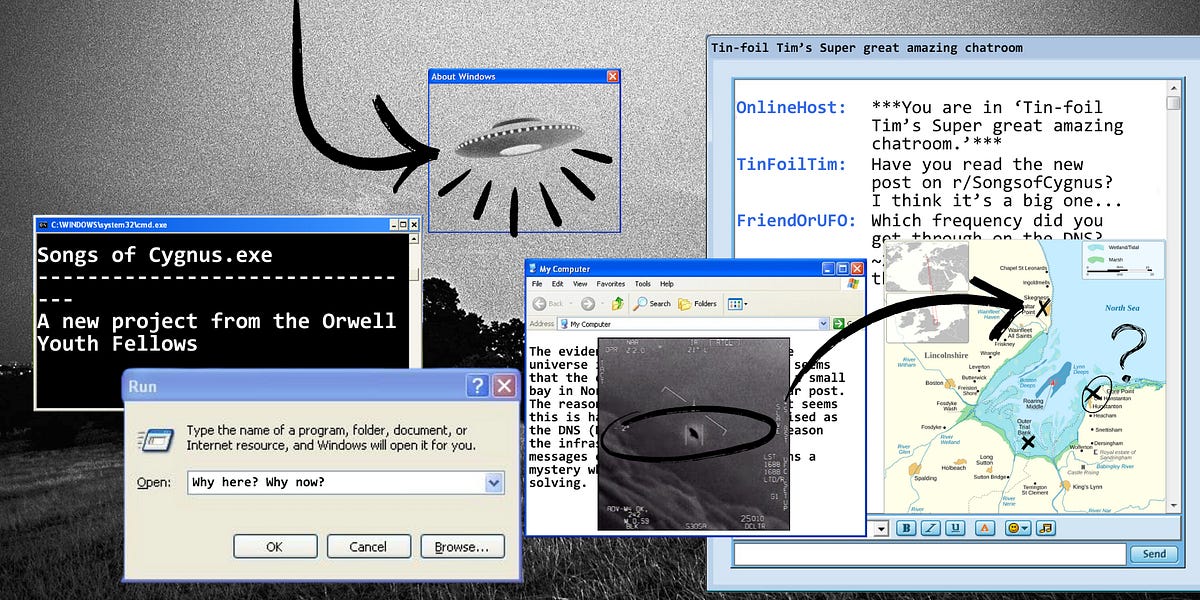Open the Tools menu in My Computer
This screenshot has height=600, width=1200.
642,284
